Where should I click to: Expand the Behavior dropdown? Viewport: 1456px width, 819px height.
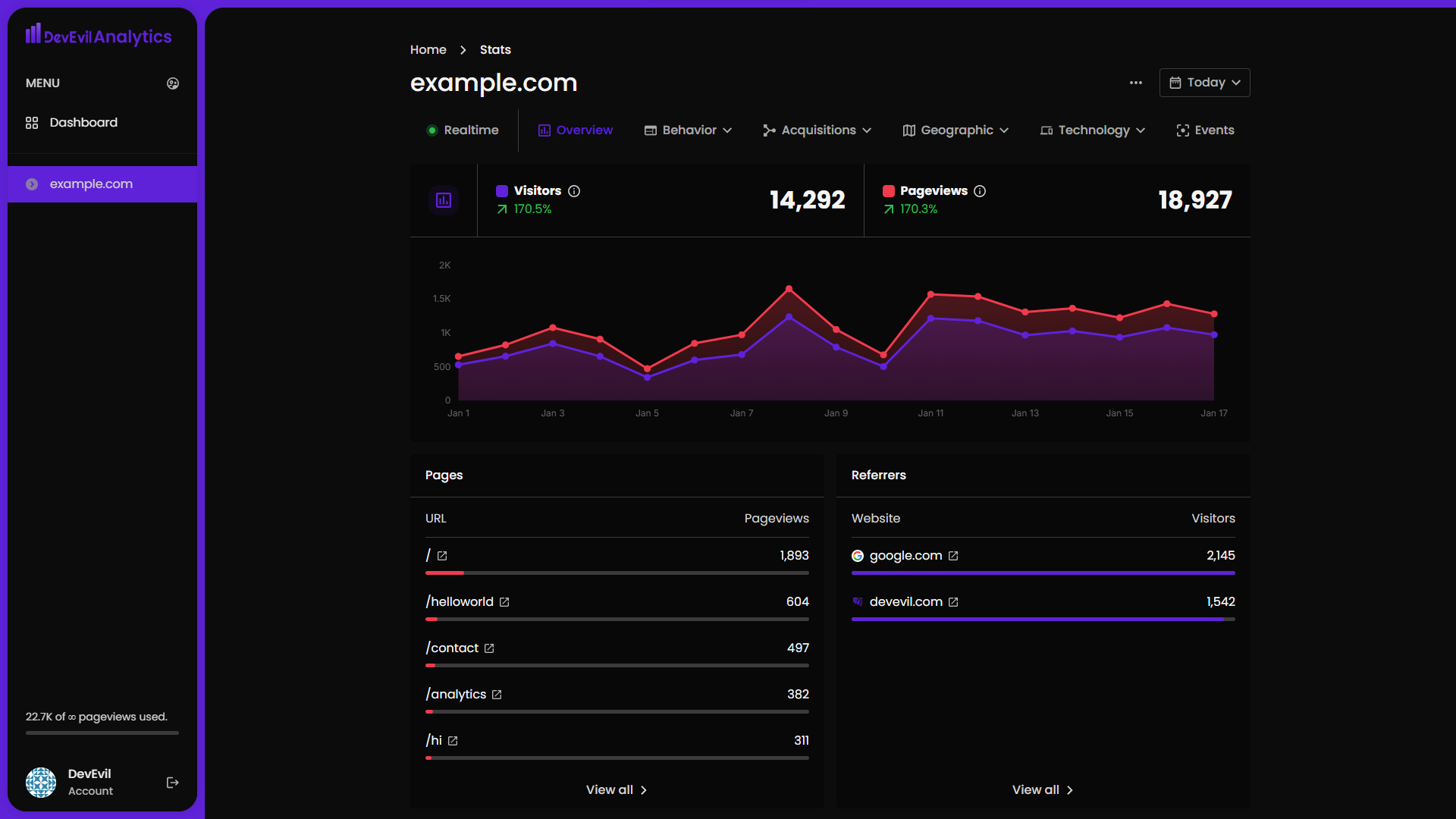click(687, 130)
